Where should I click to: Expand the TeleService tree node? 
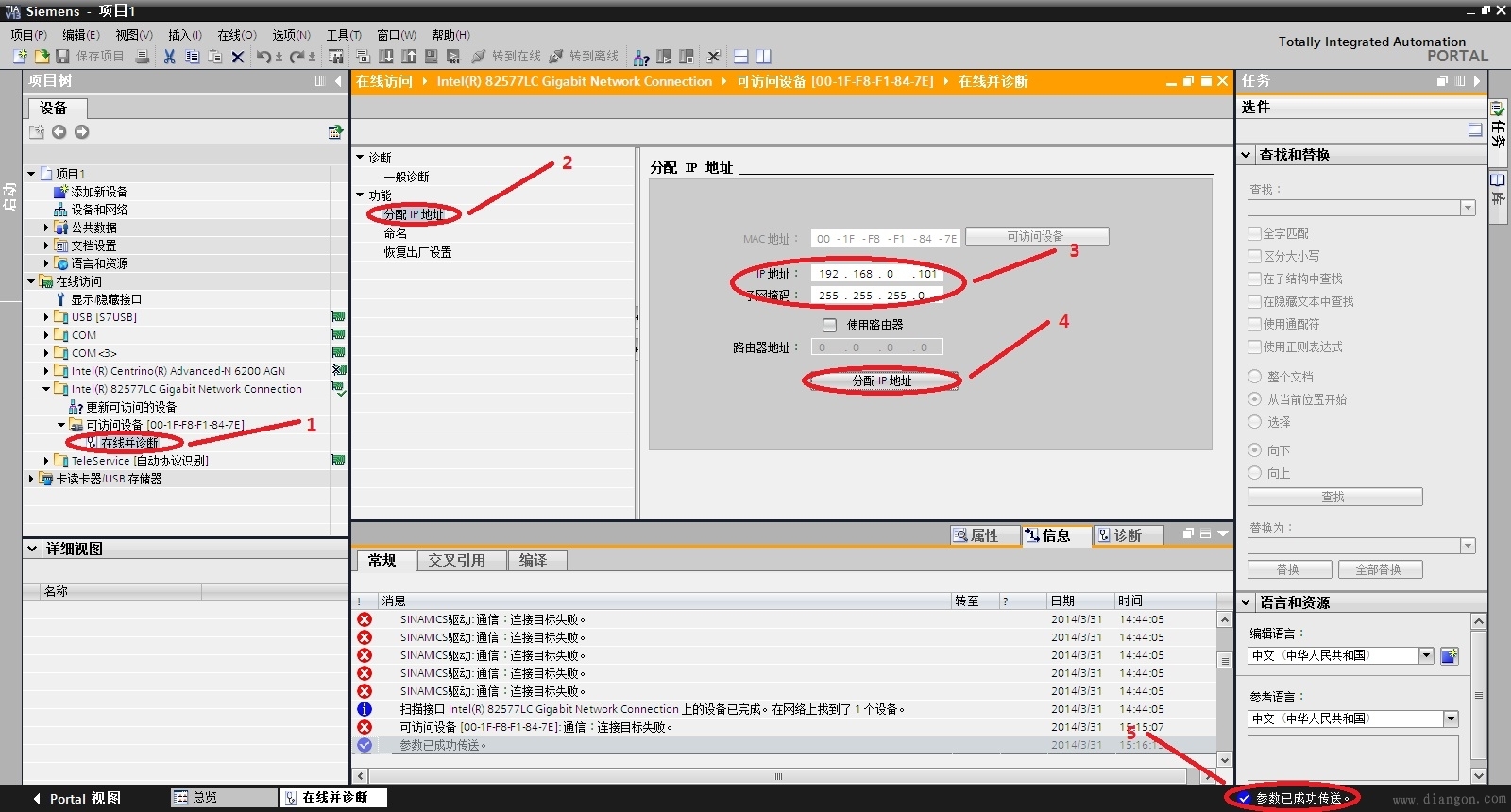click(x=46, y=461)
